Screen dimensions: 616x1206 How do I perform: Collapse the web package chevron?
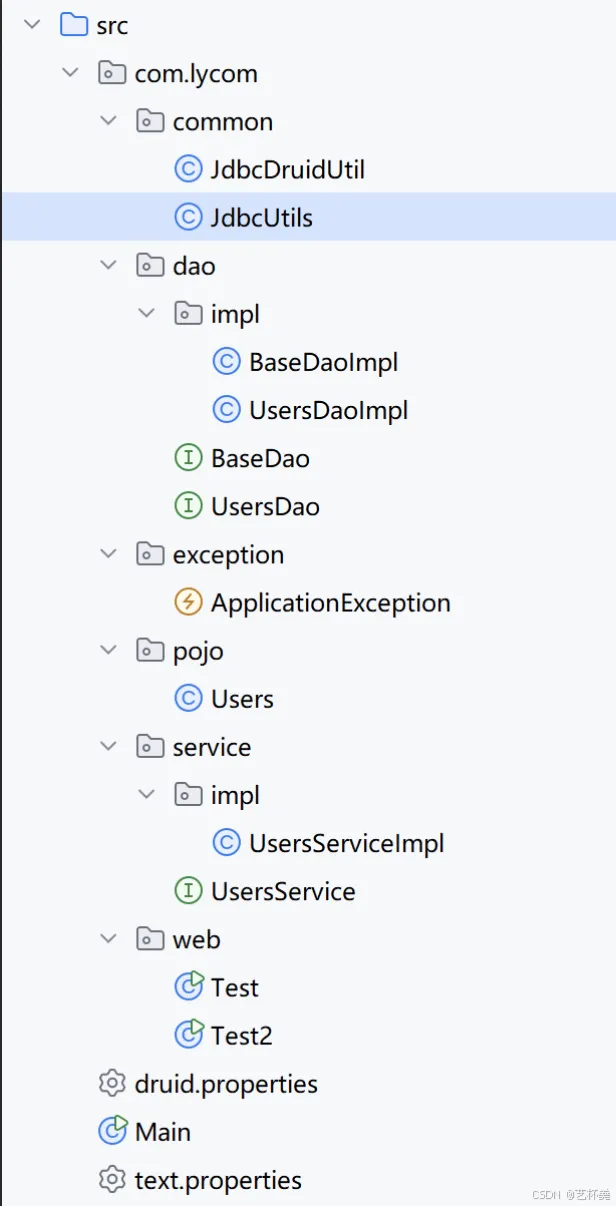(x=108, y=939)
